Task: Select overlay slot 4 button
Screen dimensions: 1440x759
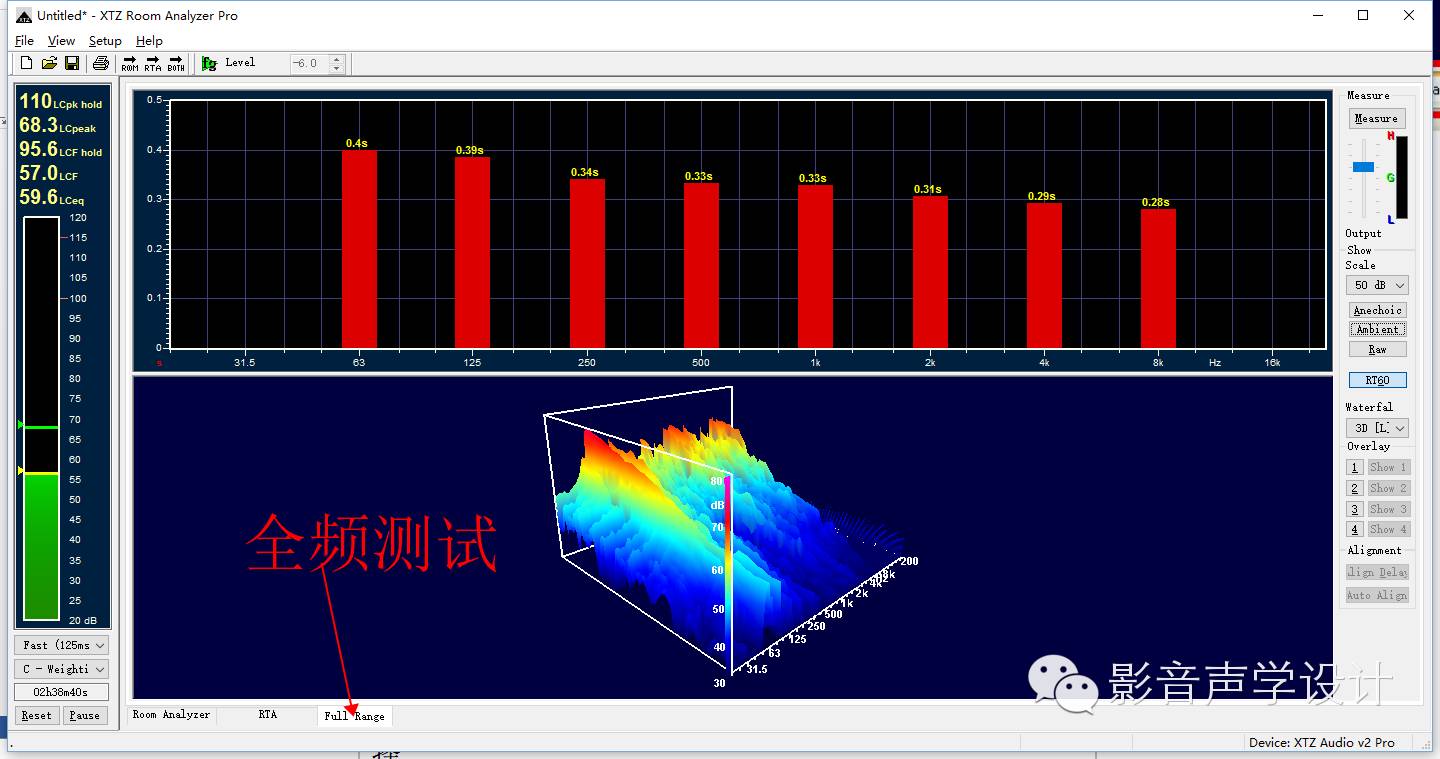Action: [1355, 529]
